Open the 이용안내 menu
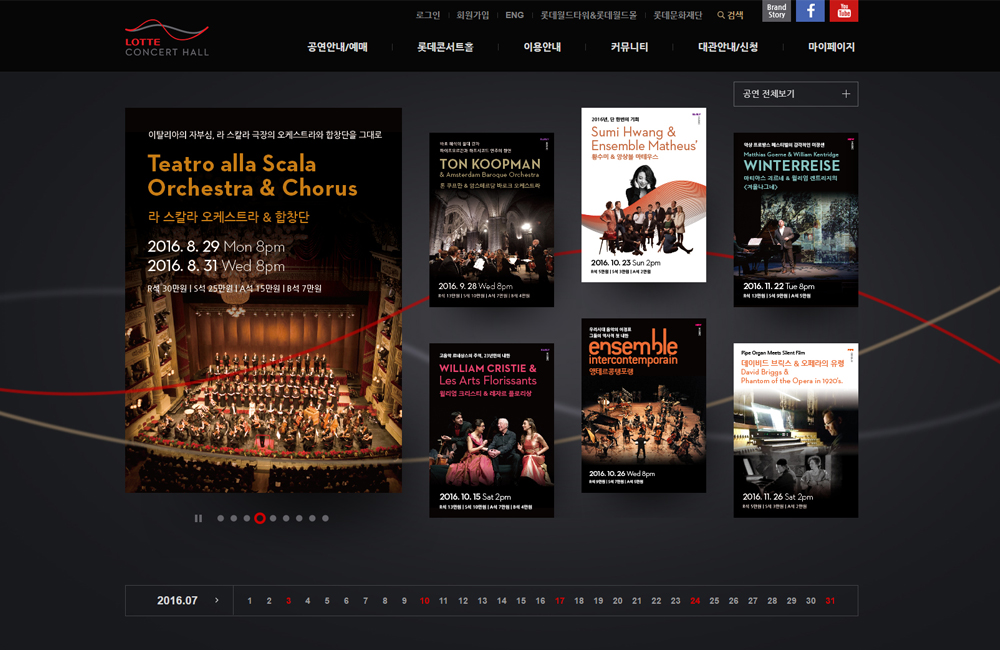This screenshot has height=650, width=1000. point(542,47)
